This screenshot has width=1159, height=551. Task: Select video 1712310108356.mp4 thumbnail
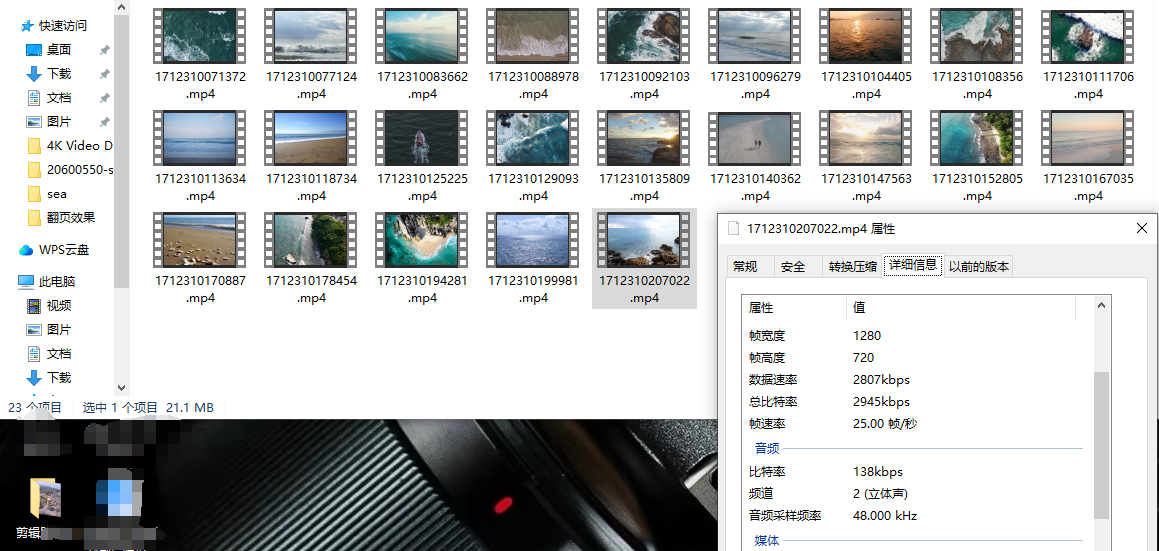point(976,36)
